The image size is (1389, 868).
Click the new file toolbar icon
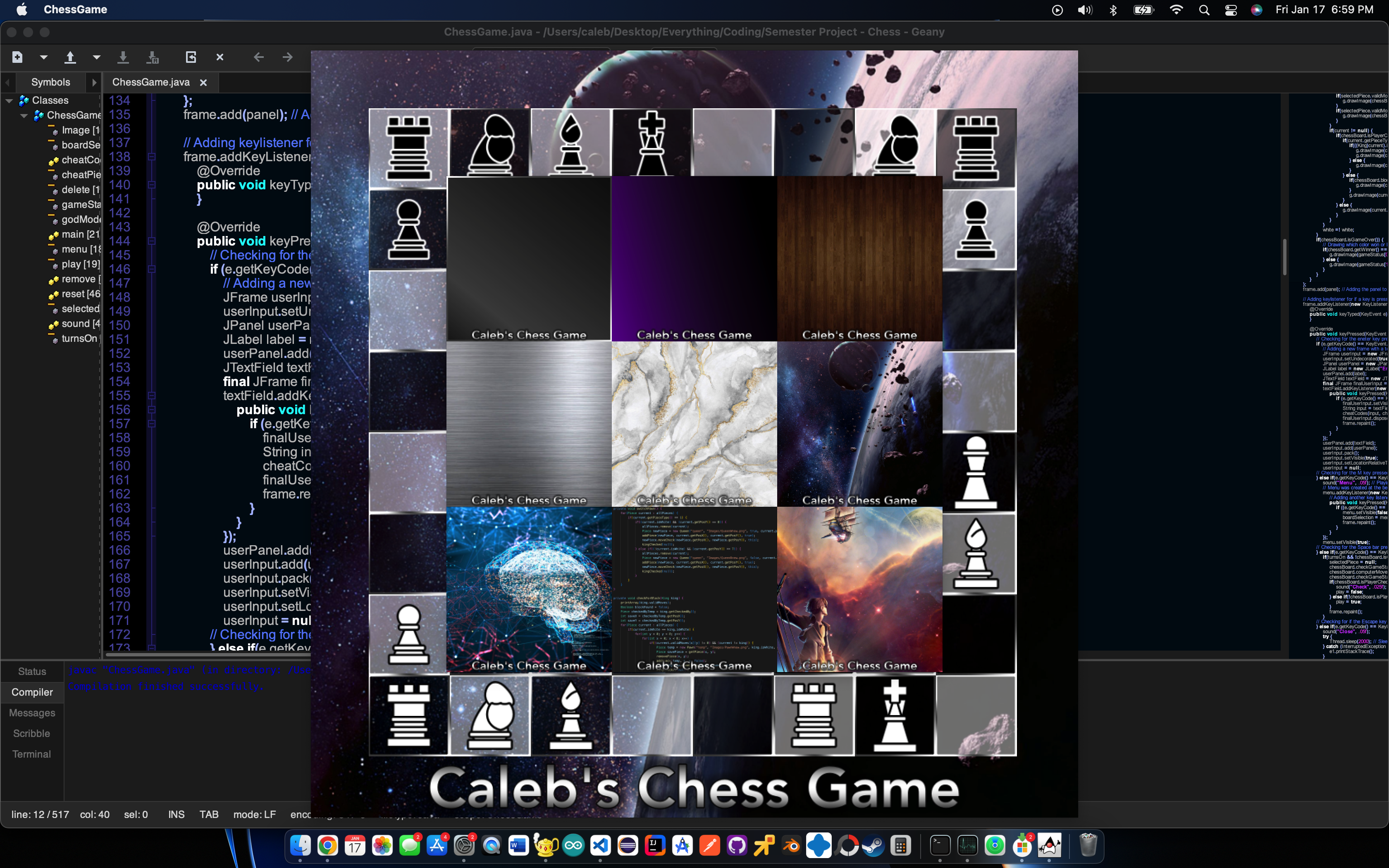[x=17, y=57]
